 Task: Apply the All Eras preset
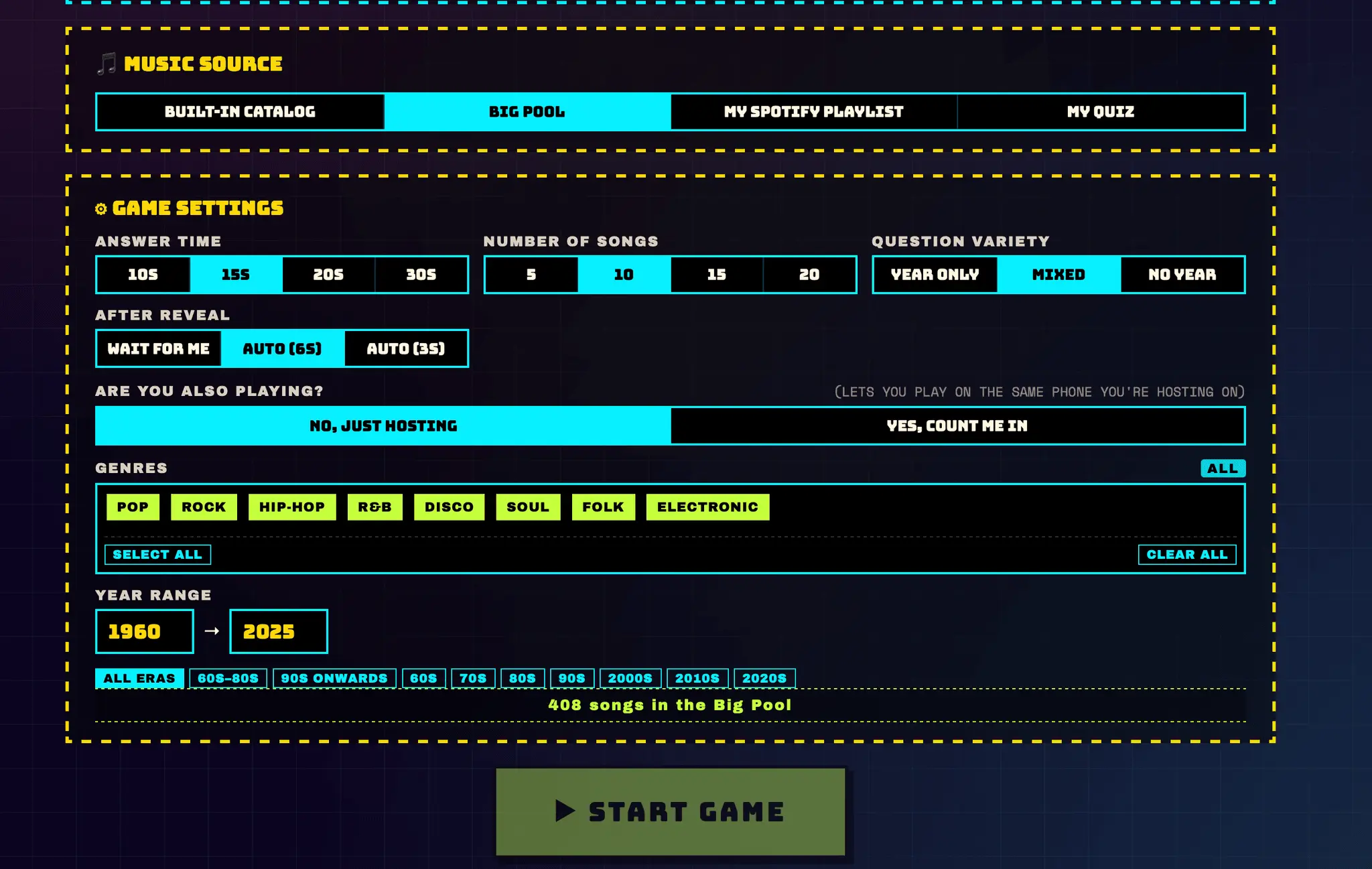(139, 678)
